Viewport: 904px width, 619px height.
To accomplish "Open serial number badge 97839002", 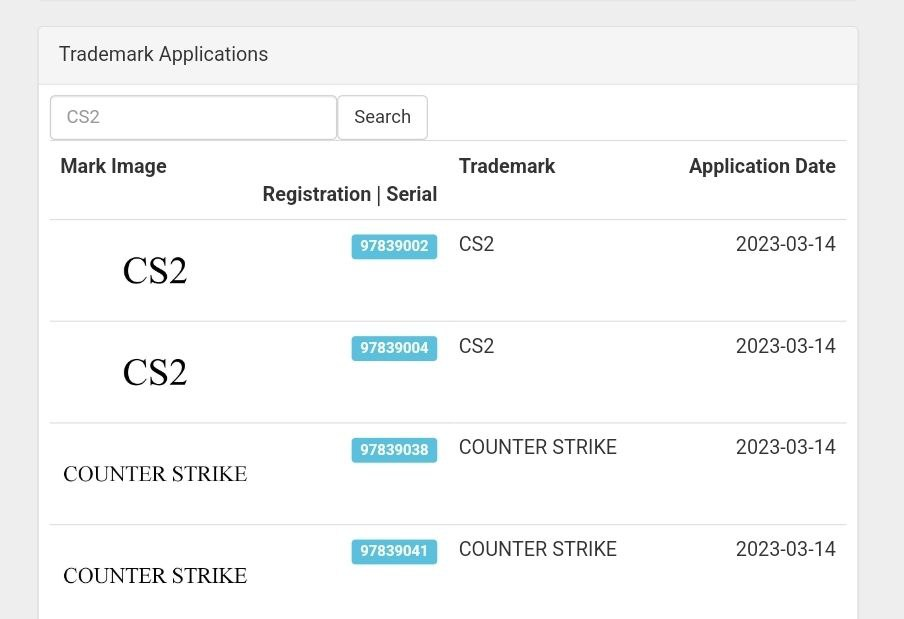I will click(x=394, y=246).
